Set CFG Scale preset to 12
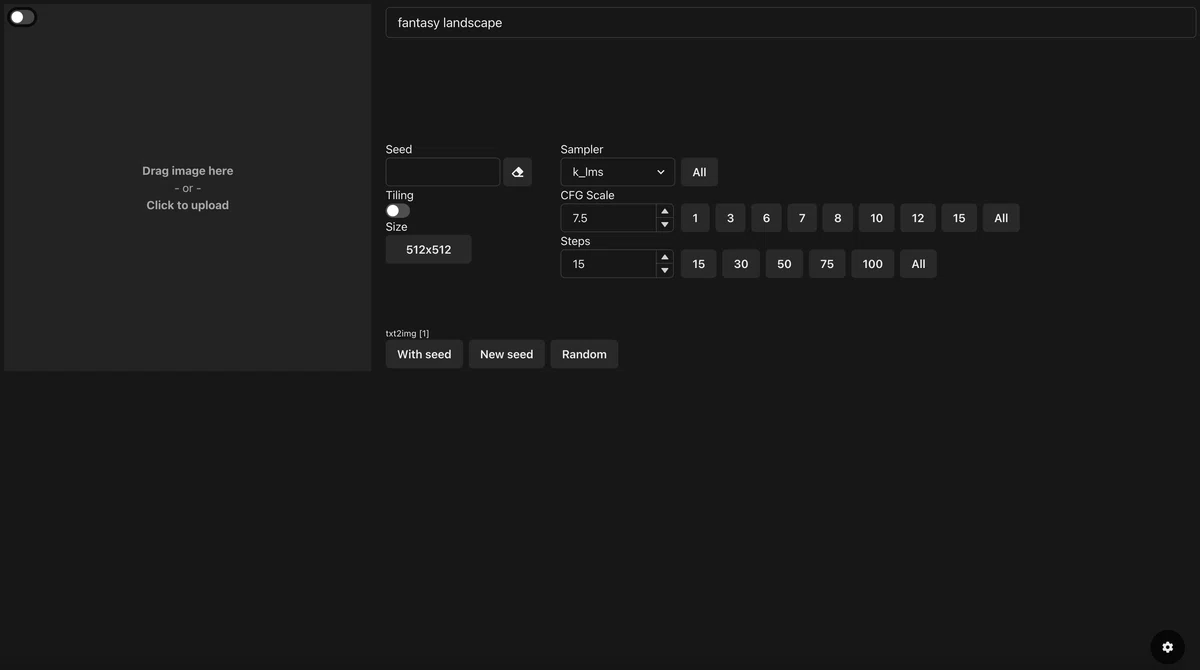Screen dimensions: 1200x670 918,218
